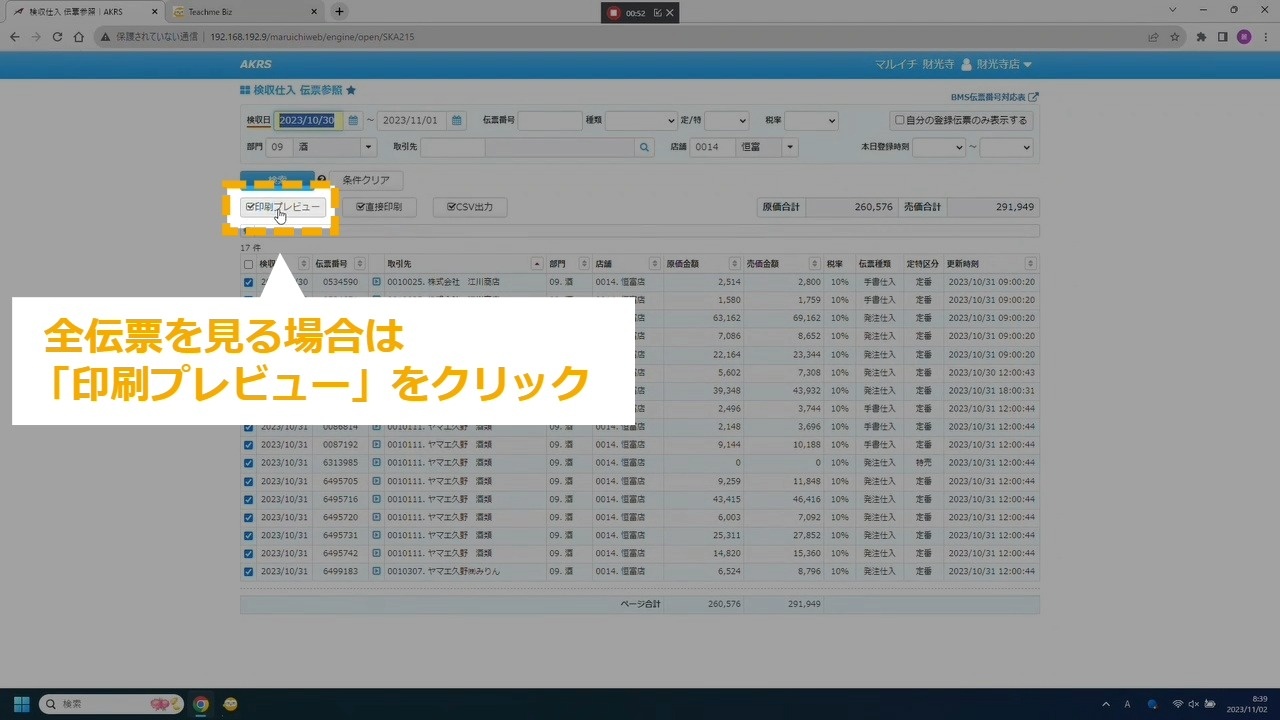1280x720 pixels.
Task: Expand the 税率 dropdown
Action: 811,121
